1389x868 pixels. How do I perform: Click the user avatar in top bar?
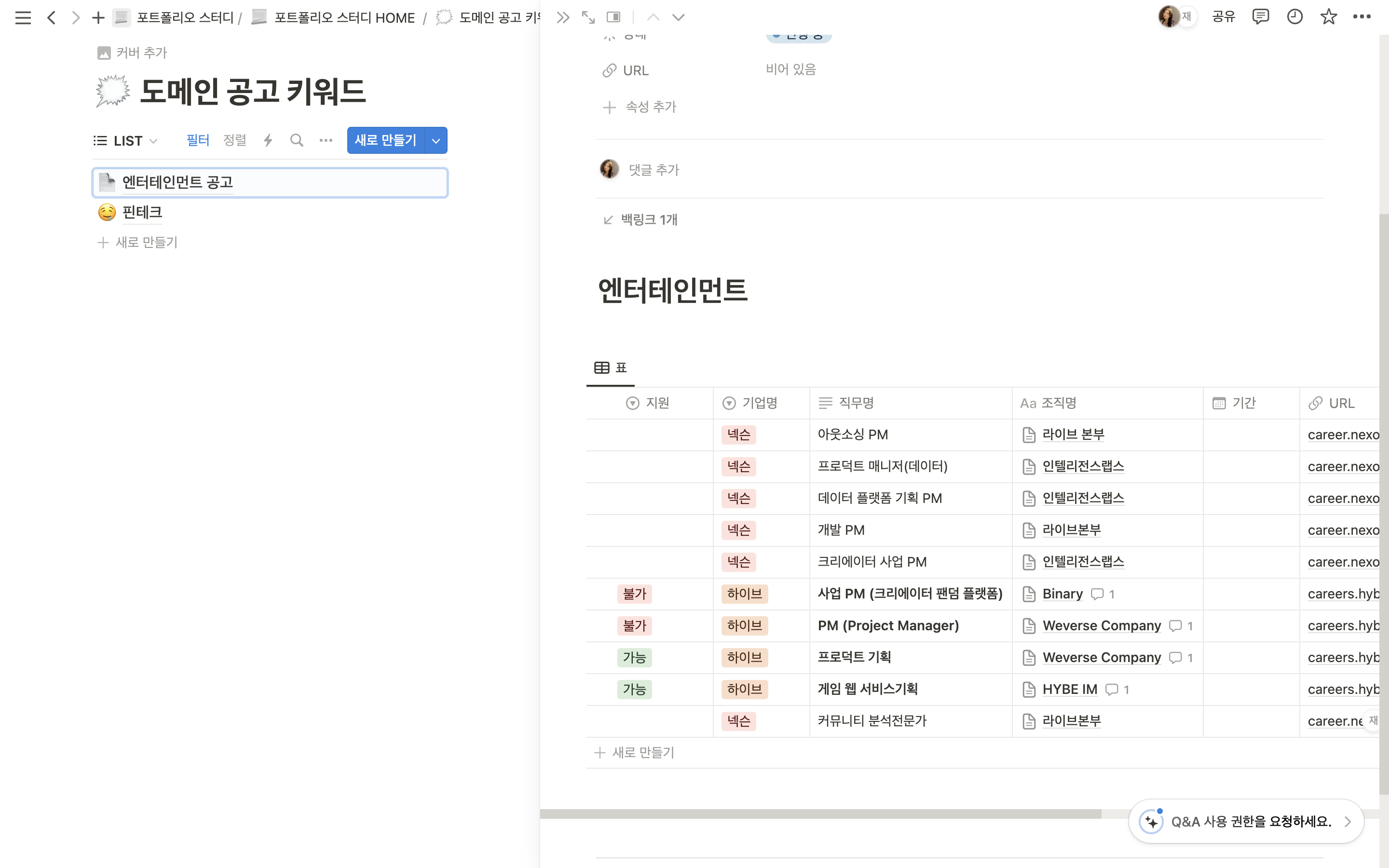(x=1169, y=17)
